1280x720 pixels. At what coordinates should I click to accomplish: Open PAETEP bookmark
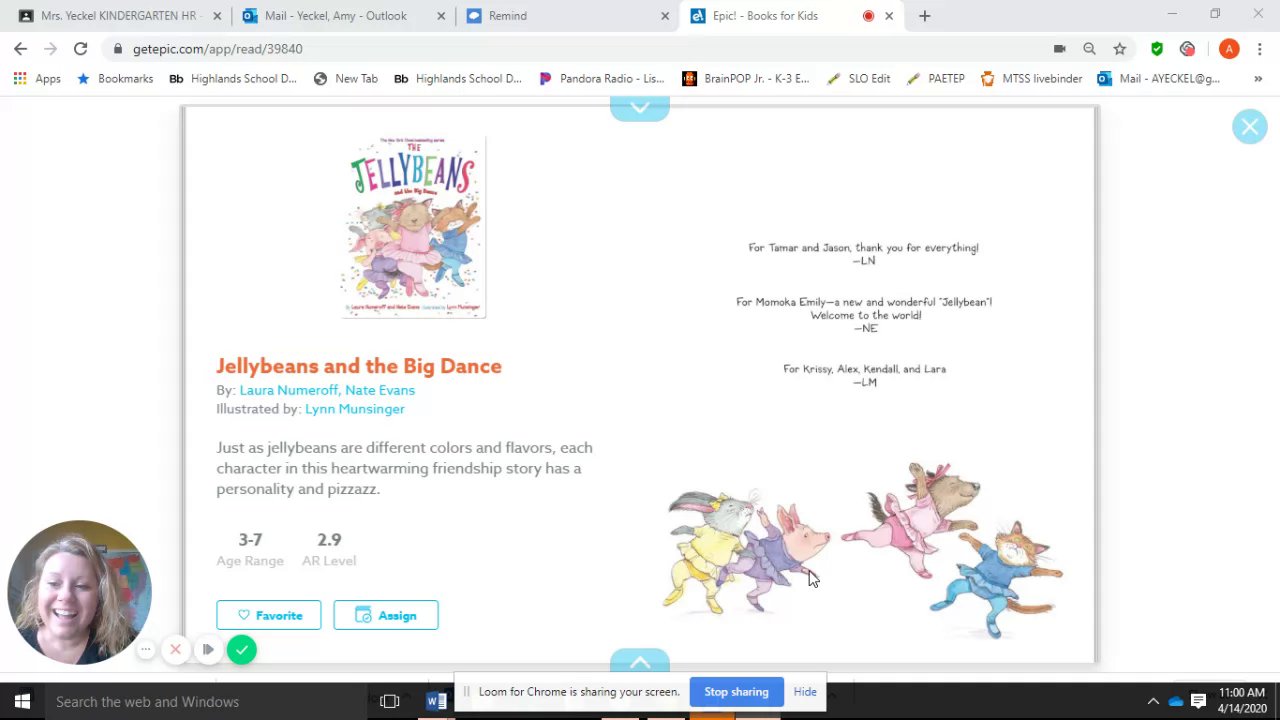click(936, 78)
